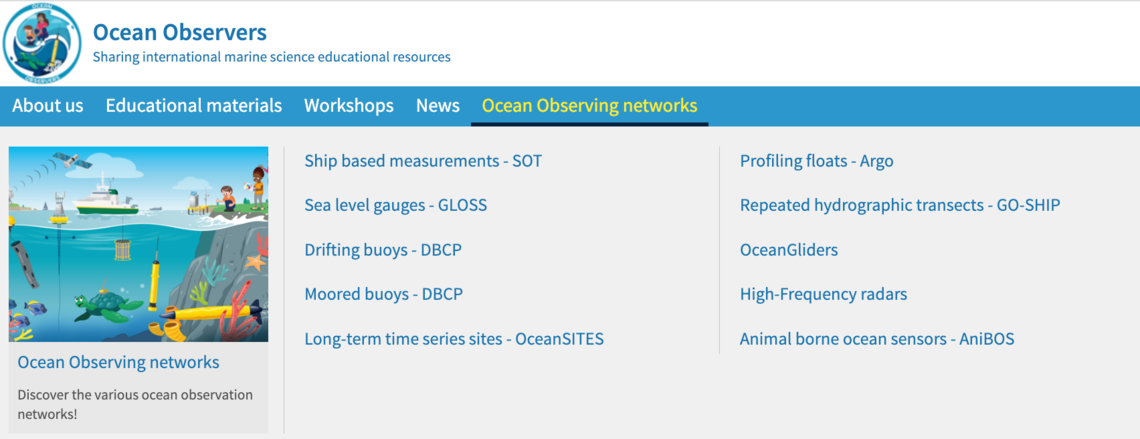Screen dimensions: 1140x439
Task: Open the OceanGliders link
Action: click(789, 250)
